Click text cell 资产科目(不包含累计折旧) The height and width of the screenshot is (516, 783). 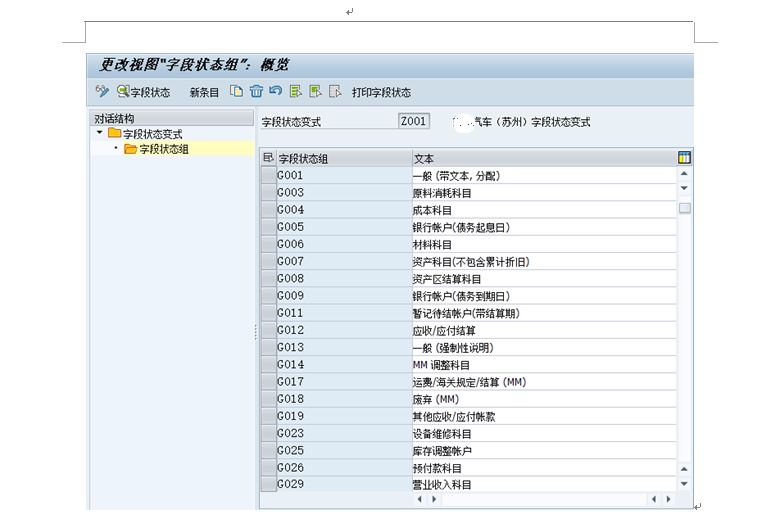click(x=544, y=262)
